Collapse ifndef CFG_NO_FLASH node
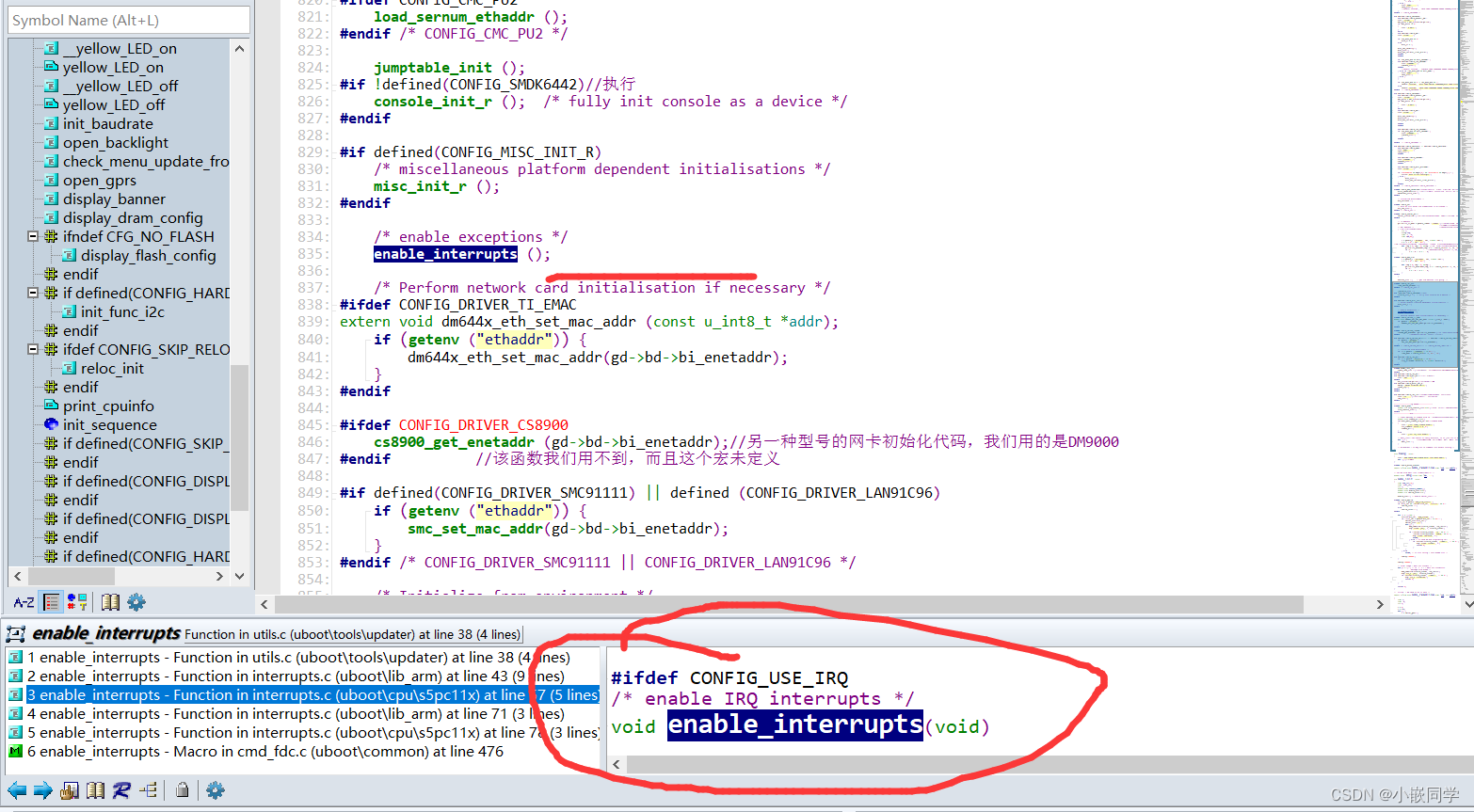The height and width of the screenshot is (812, 1474). pyautogui.click(x=33, y=237)
